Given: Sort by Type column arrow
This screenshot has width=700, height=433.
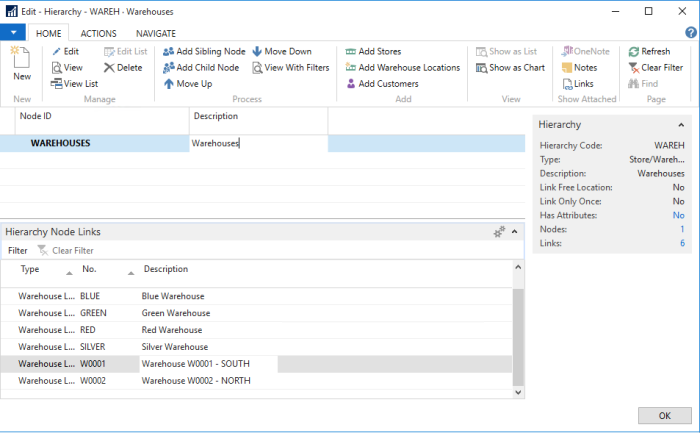Looking at the screenshot, I should click(69, 273).
